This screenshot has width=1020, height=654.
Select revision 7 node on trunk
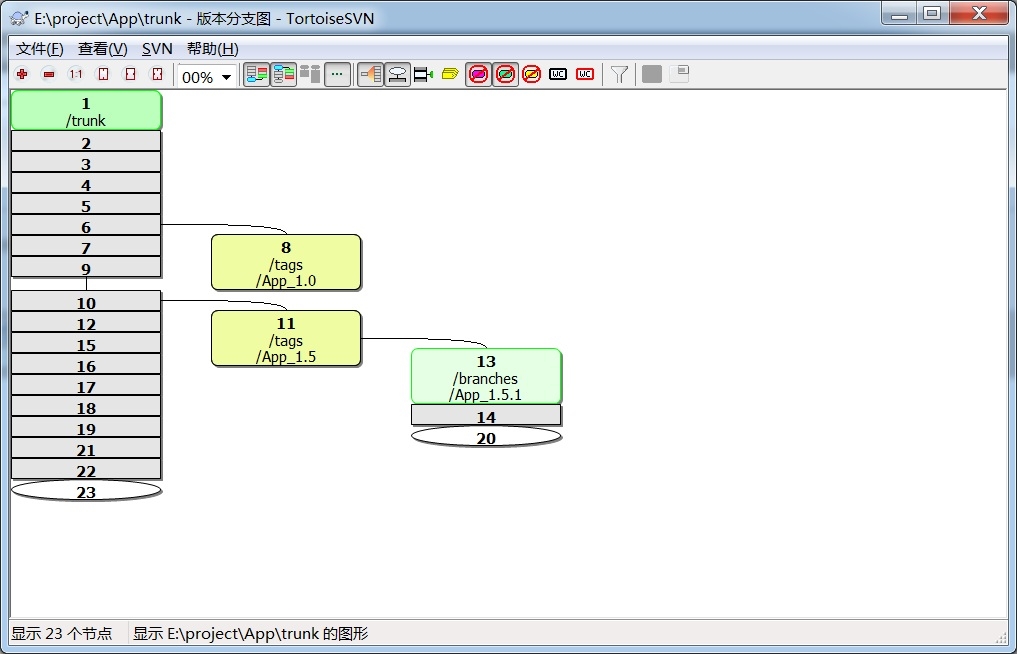pos(86,246)
